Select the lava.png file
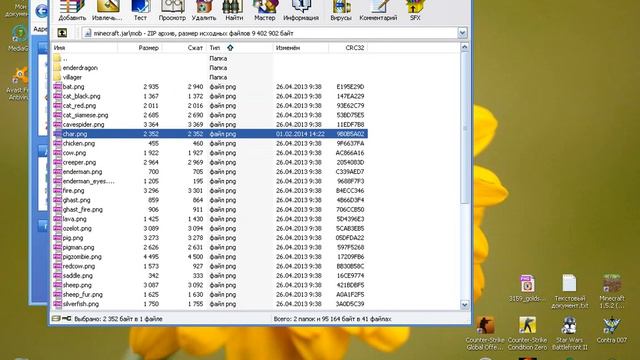This screenshot has height=360, width=640. pyautogui.click(x=210, y=219)
